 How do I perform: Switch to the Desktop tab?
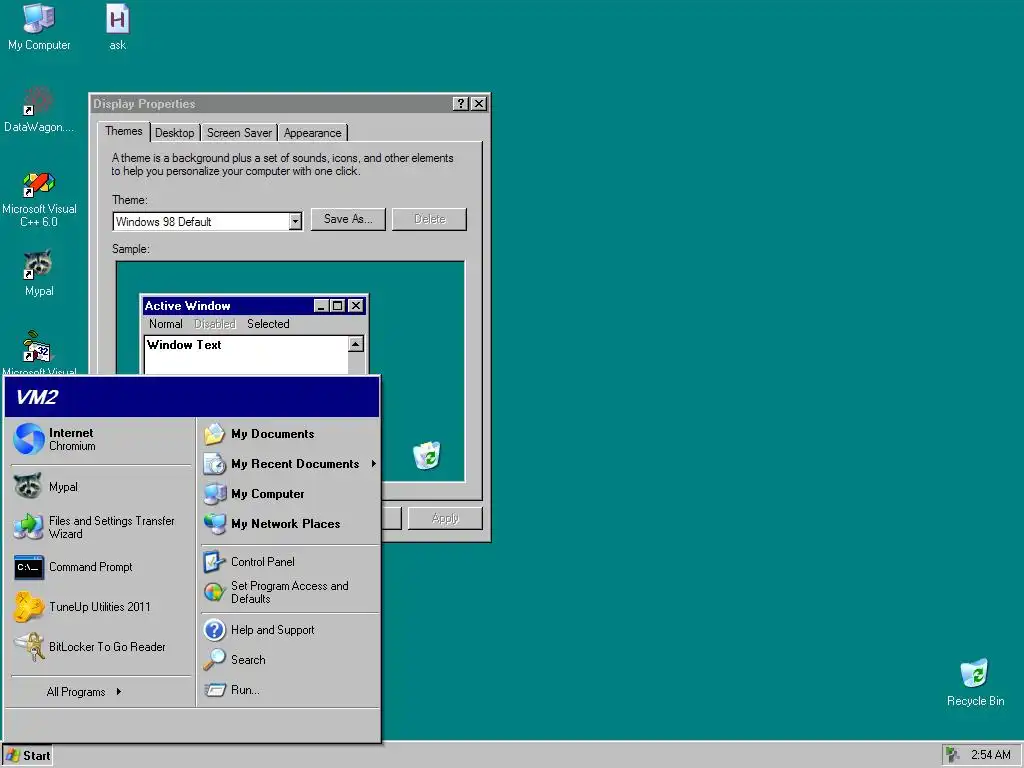174,133
